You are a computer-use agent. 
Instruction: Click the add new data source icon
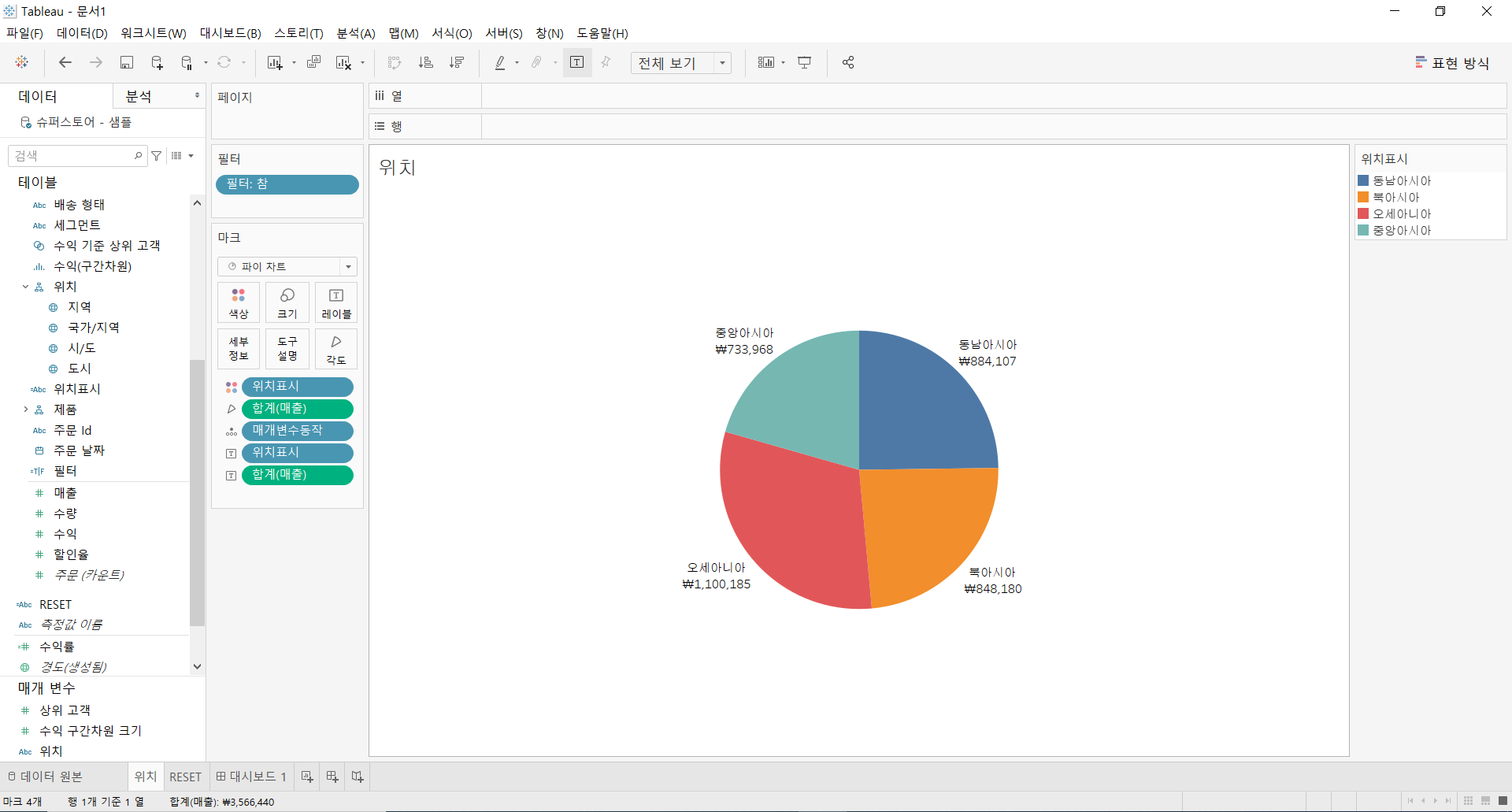coord(157,62)
